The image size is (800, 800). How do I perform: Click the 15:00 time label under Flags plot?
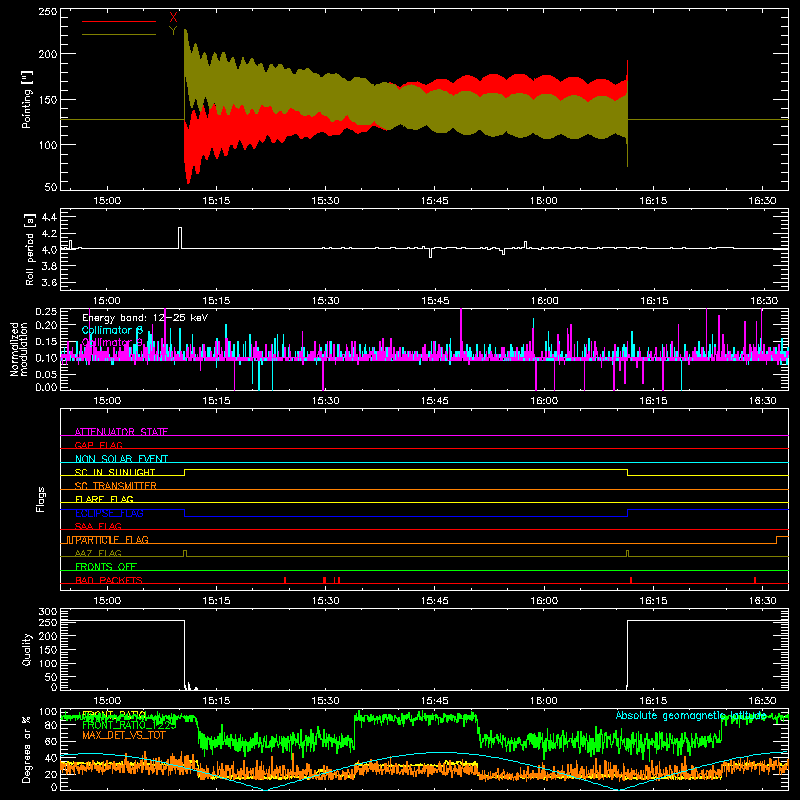pos(107,601)
